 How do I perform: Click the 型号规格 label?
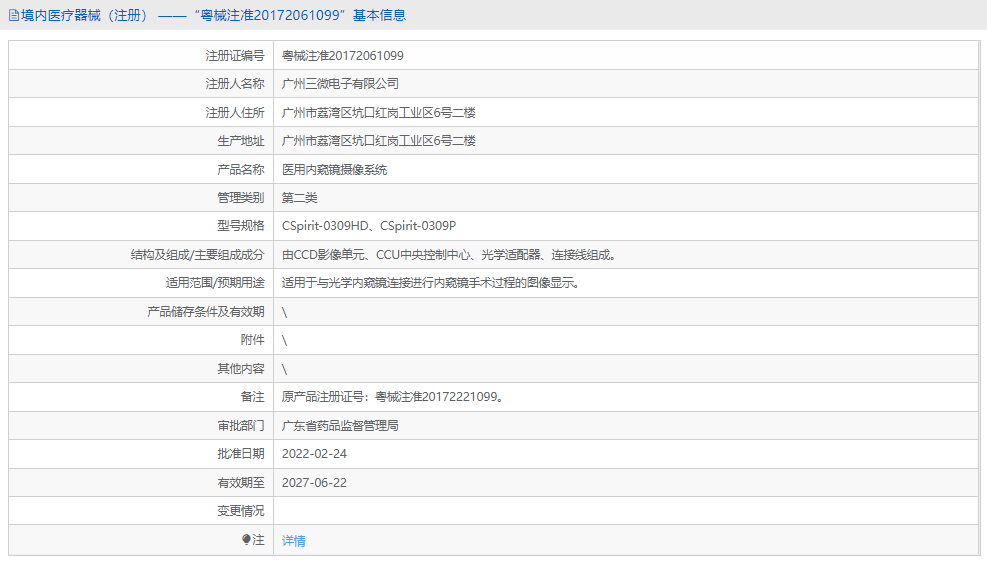240,226
